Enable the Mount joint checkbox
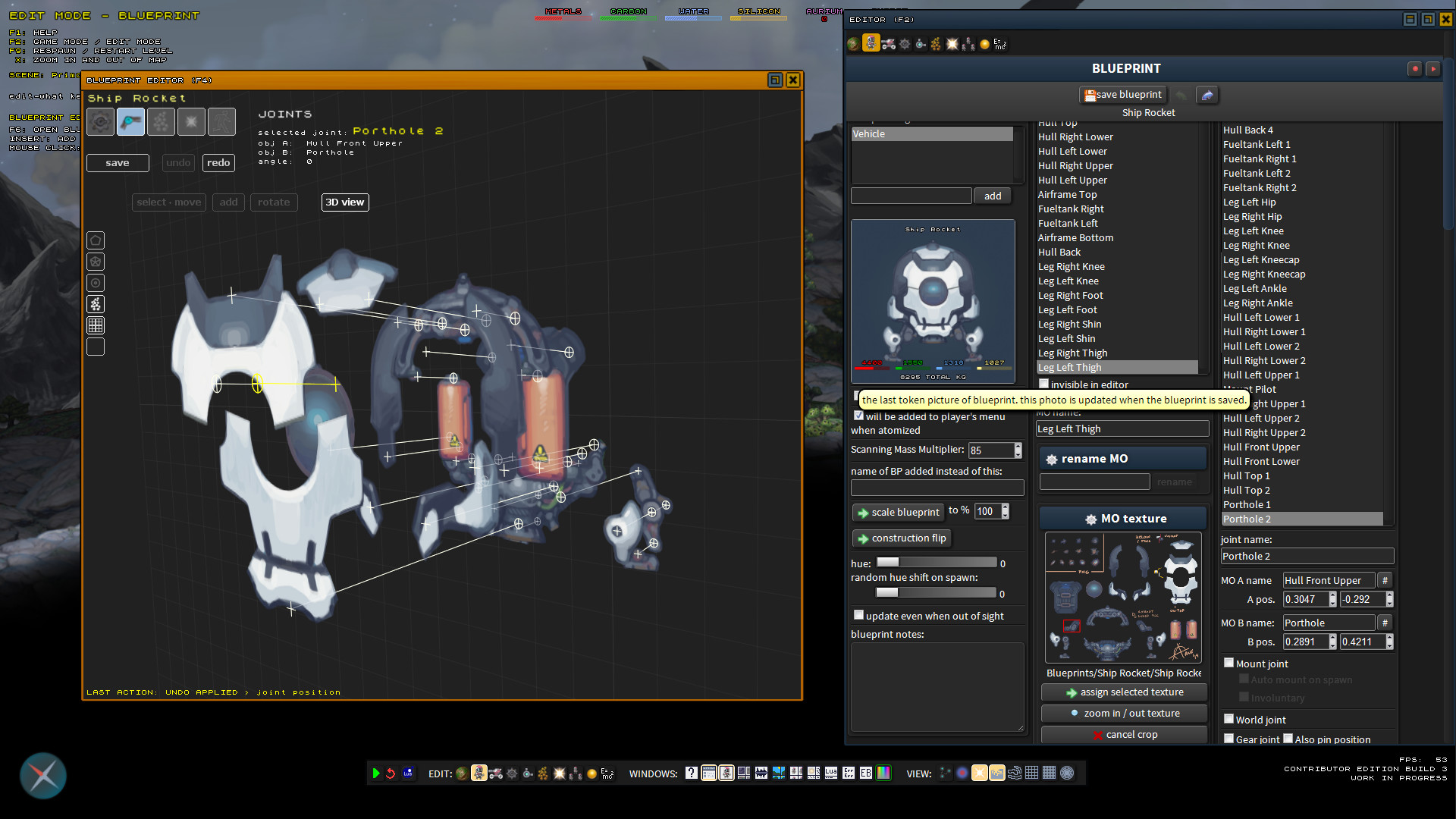This screenshot has width=1456, height=819. (x=1228, y=663)
